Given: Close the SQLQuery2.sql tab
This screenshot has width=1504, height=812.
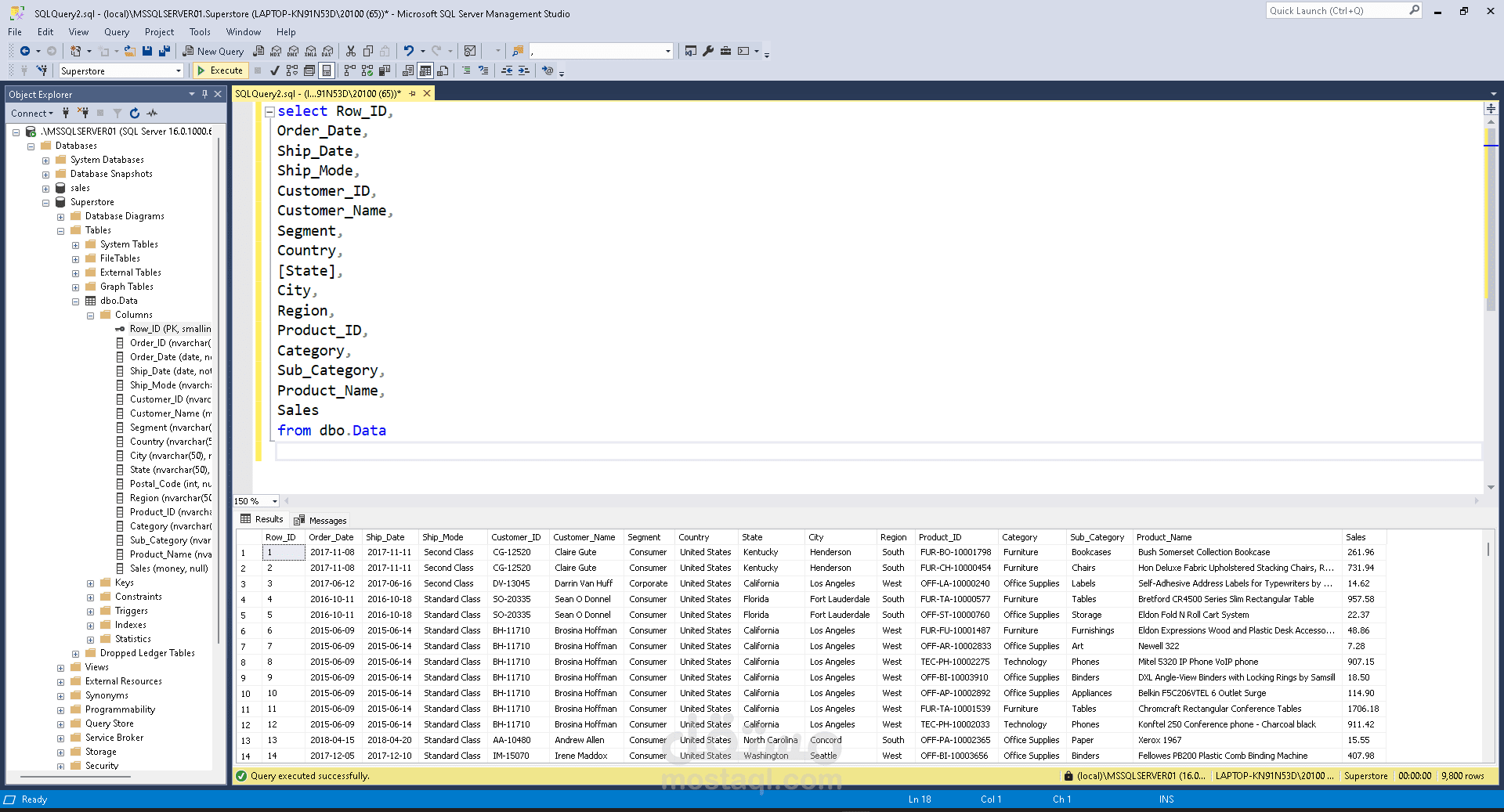Looking at the screenshot, I should (427, 93).
